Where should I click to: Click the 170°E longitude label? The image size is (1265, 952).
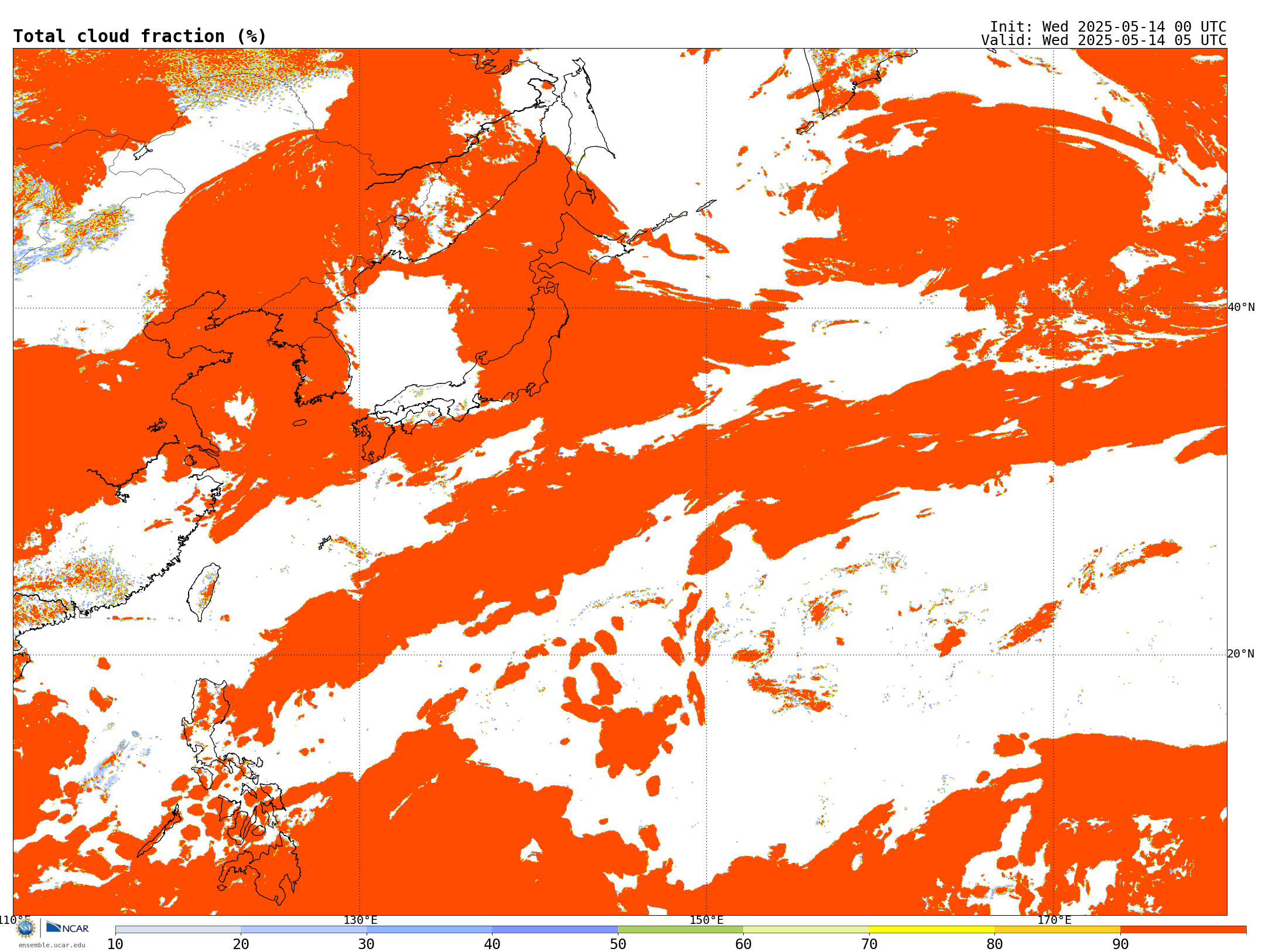point(1054,920)
